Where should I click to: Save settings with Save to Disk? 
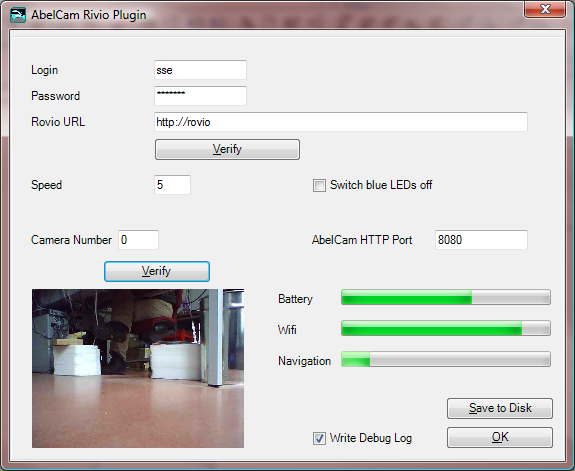click(x=500, y=408)
